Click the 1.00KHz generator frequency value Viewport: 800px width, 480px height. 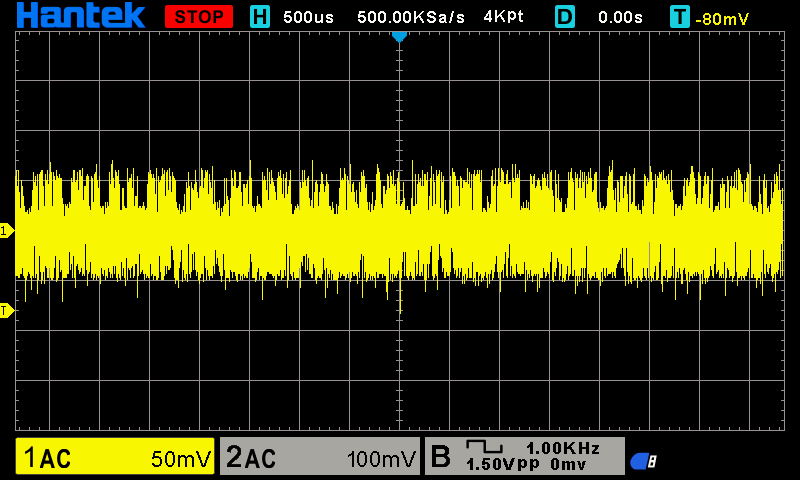pyautogui.click(x=563, y=448)
